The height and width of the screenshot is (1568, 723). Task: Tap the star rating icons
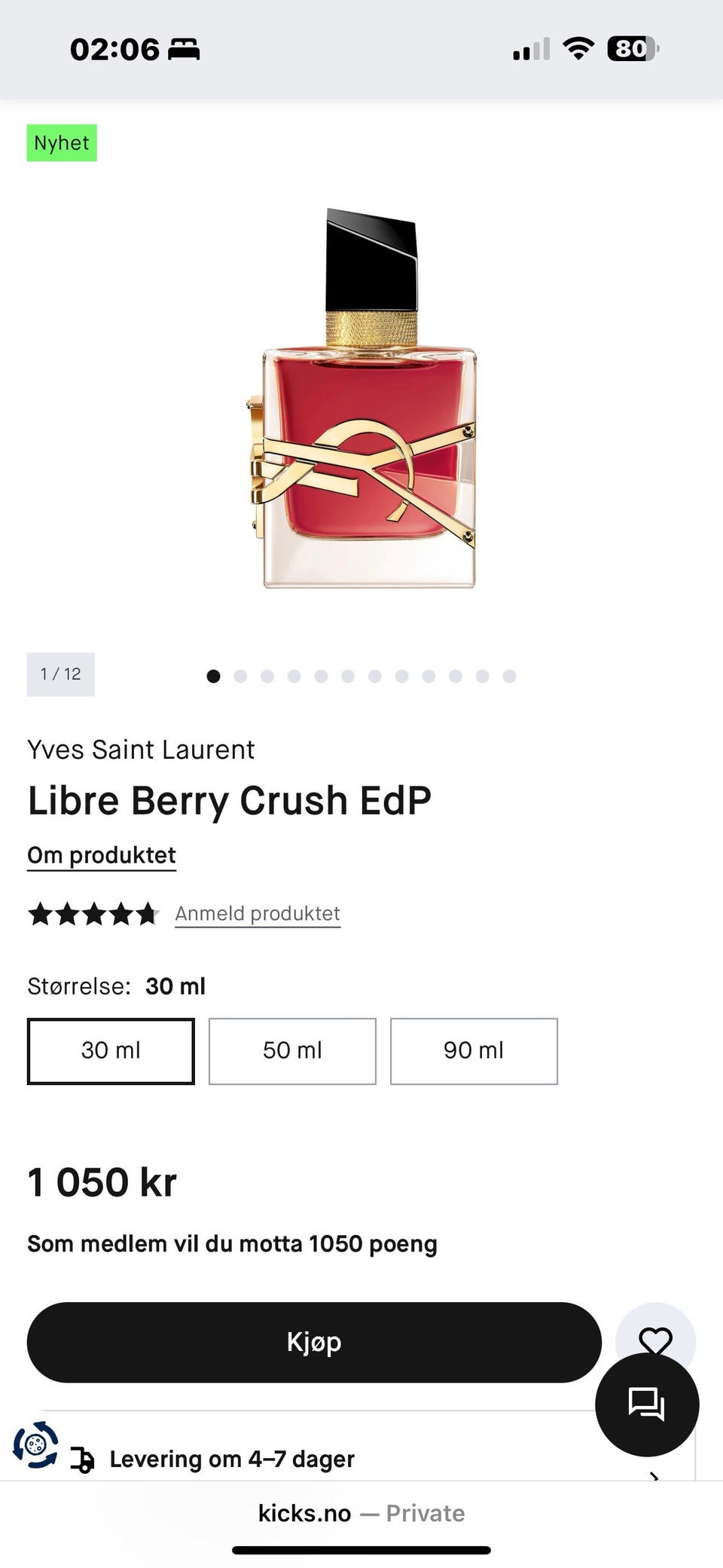pos(93,914)
